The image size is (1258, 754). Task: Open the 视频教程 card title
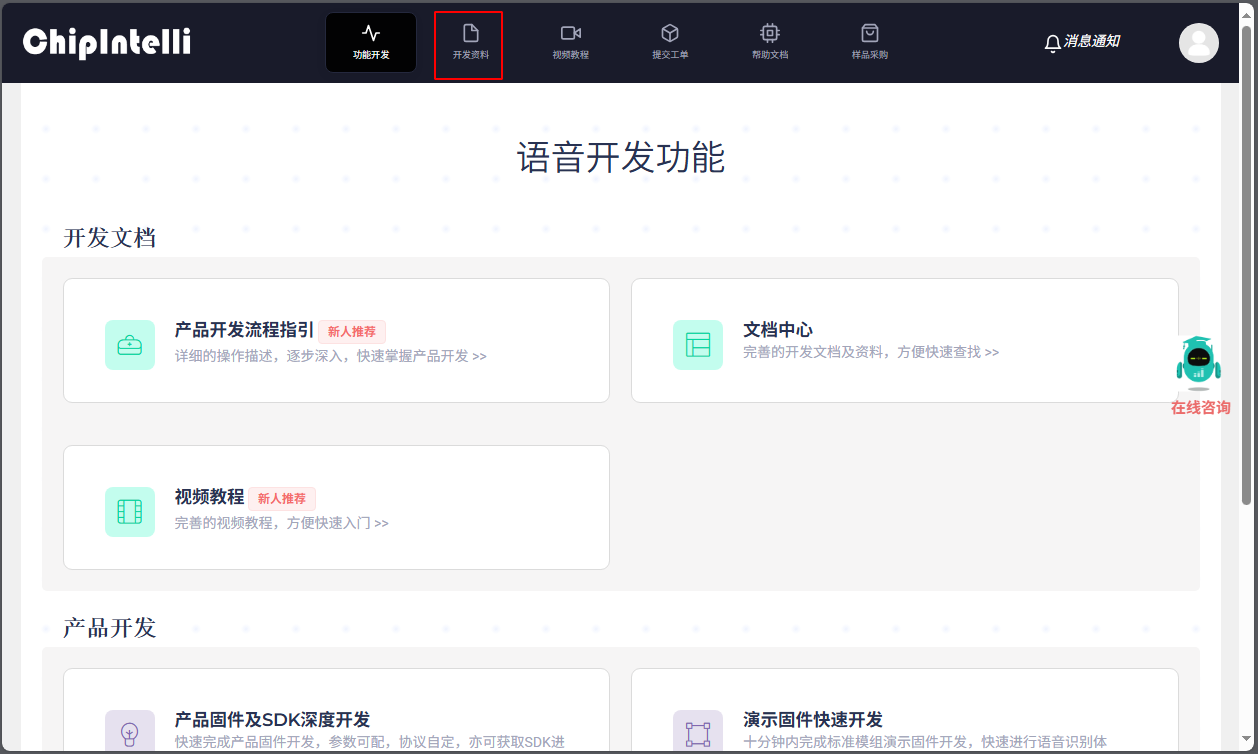(210, 497)
